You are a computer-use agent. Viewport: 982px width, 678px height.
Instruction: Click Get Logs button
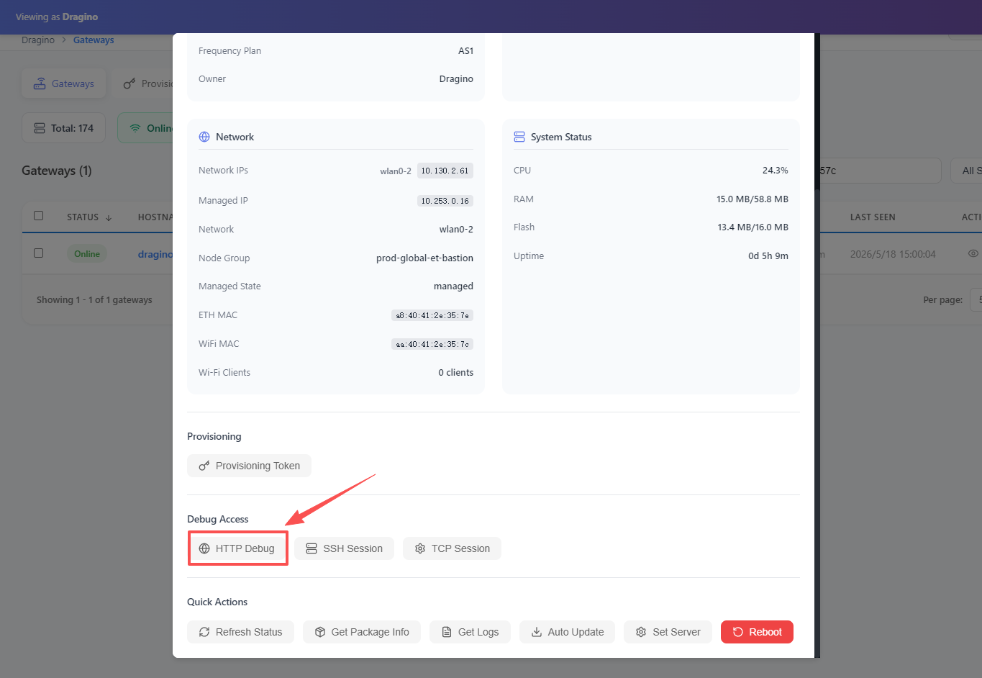click(x=470, y=632)
